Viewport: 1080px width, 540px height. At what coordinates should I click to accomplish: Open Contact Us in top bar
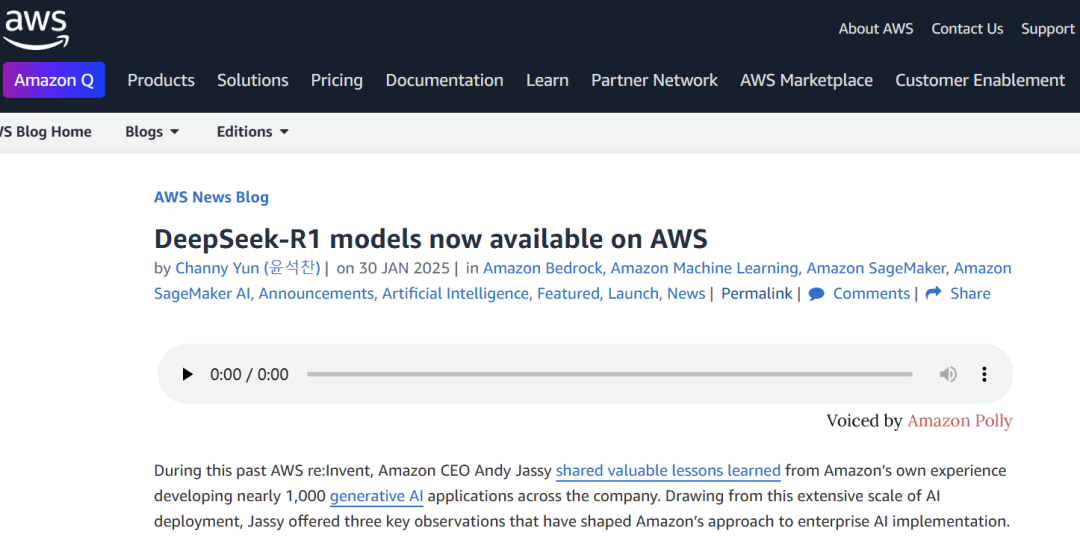967,29
